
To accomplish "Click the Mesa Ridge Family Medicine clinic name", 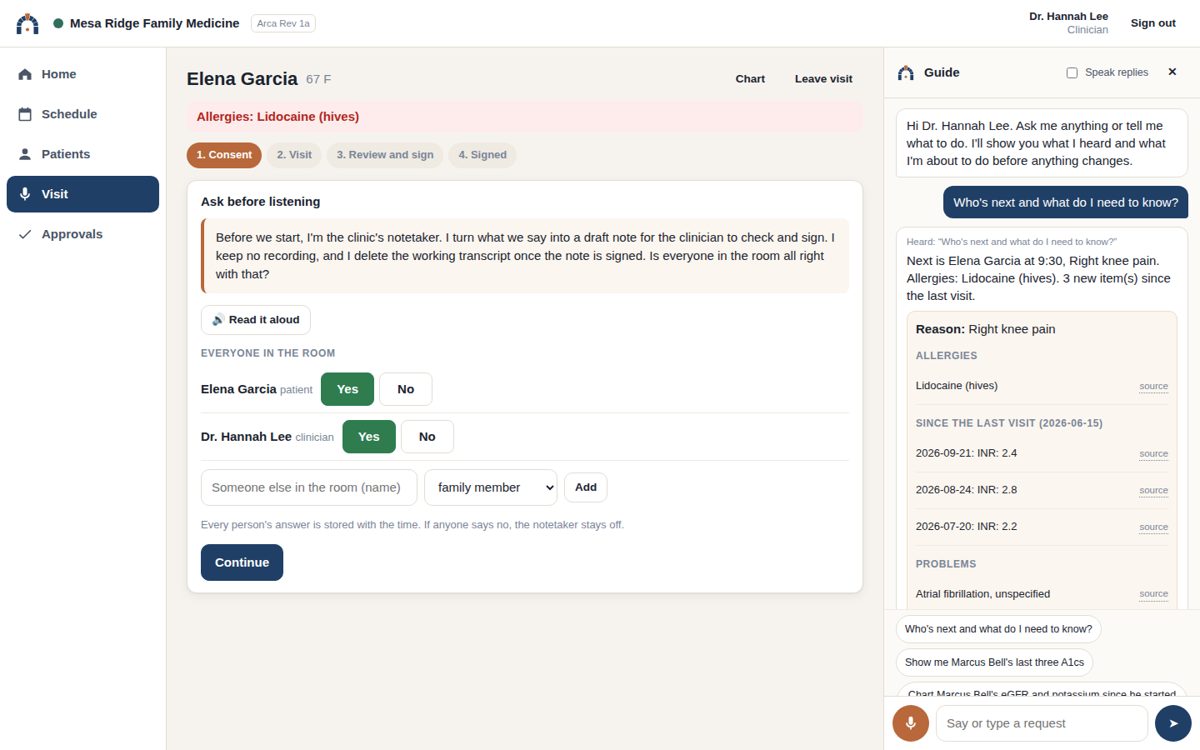I will [155, 23].
